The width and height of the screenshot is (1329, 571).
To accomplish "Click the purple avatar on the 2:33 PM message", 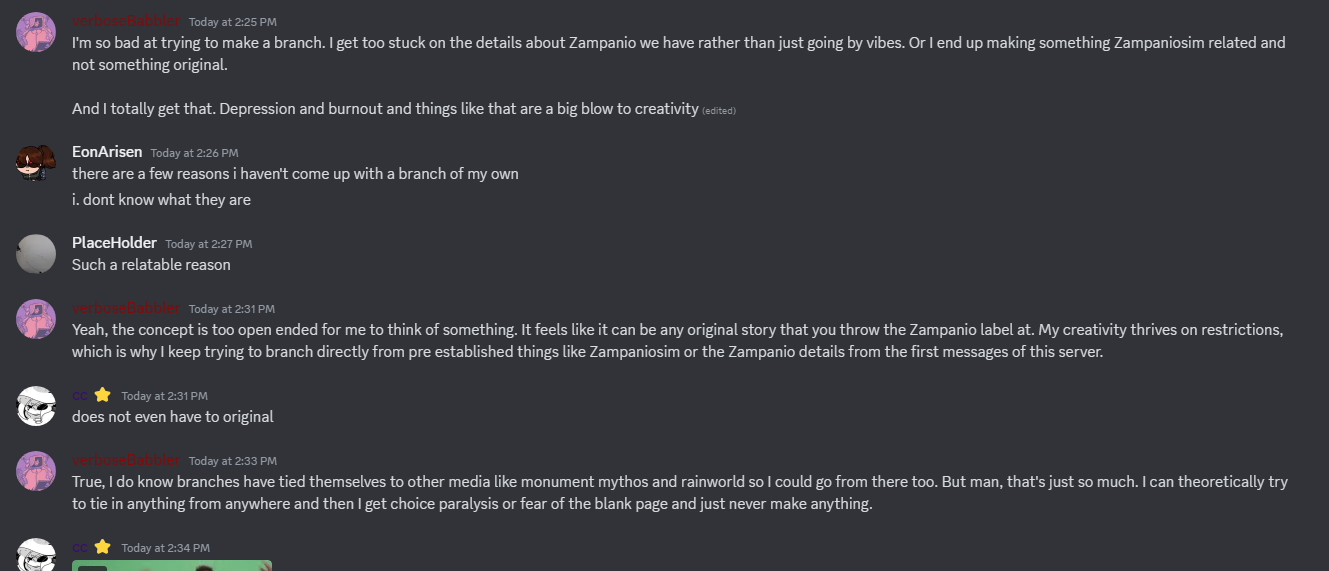I will [x=36, y=471].
